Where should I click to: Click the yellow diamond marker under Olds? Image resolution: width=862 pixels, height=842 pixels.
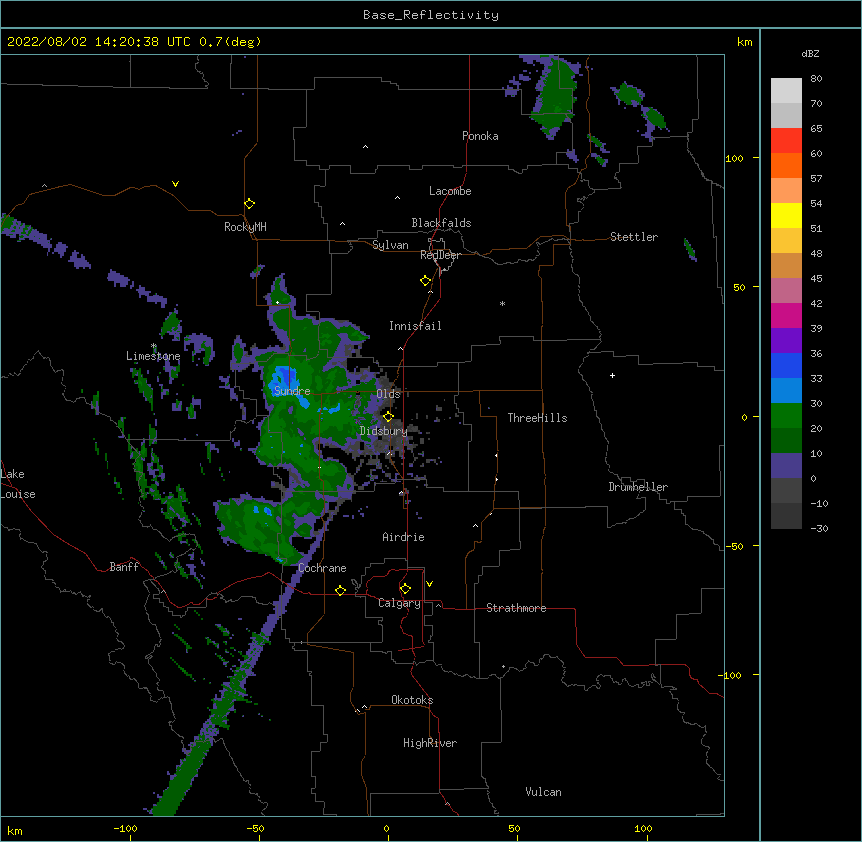388,416
